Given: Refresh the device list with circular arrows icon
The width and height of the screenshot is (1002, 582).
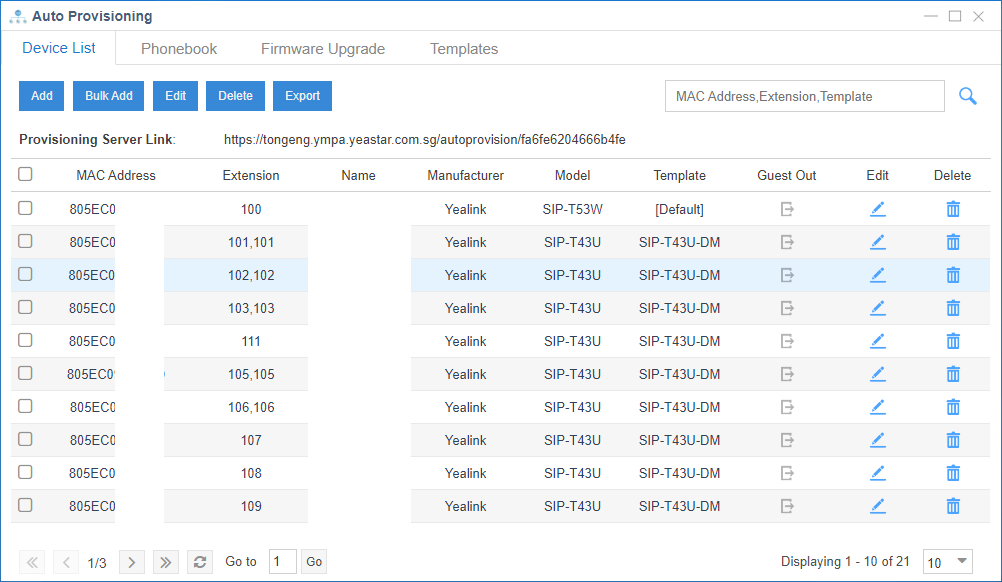Looking at the screenshot, I should point(199,562).
